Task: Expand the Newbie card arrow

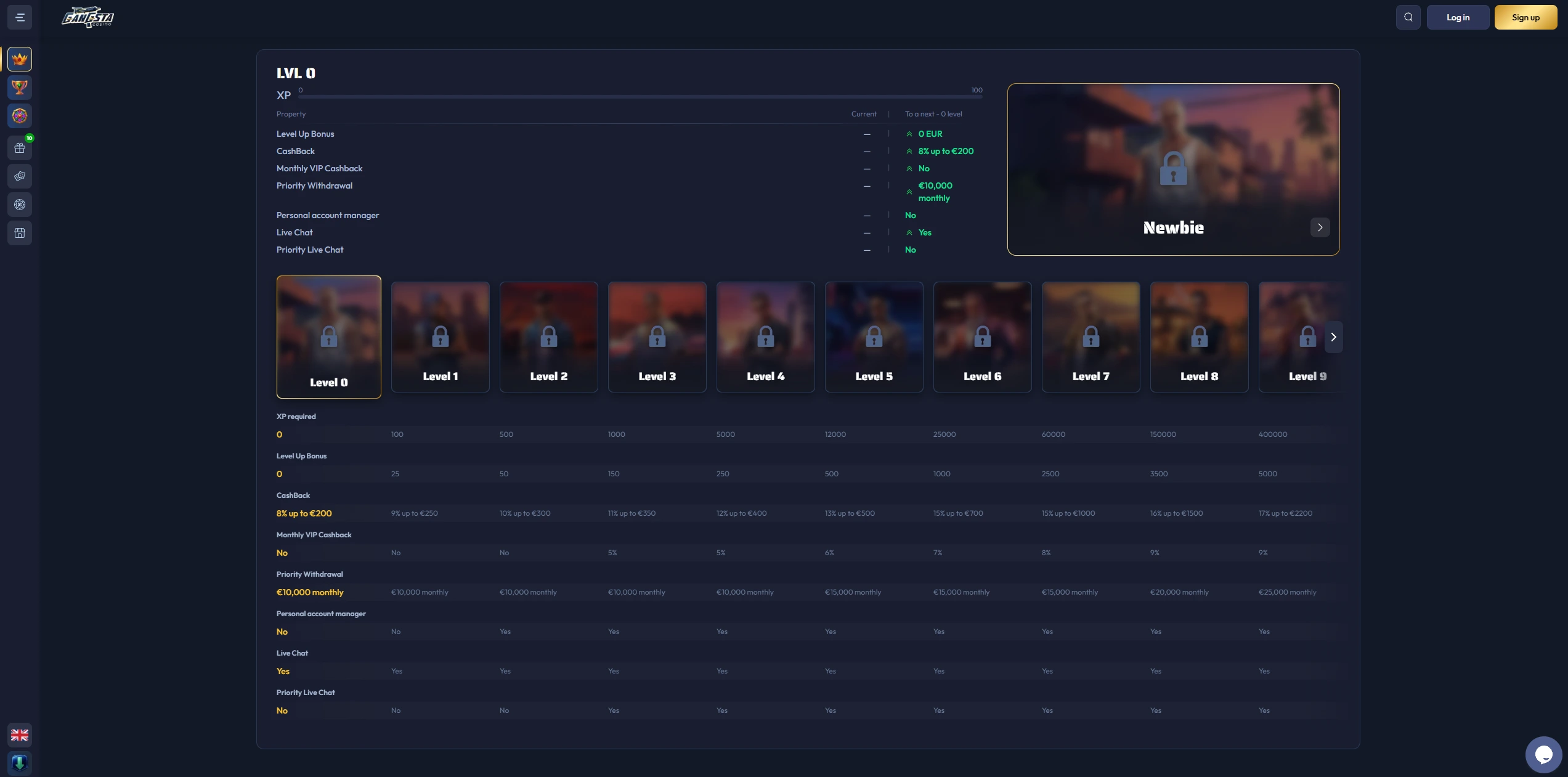Action: pos(1320,227)
